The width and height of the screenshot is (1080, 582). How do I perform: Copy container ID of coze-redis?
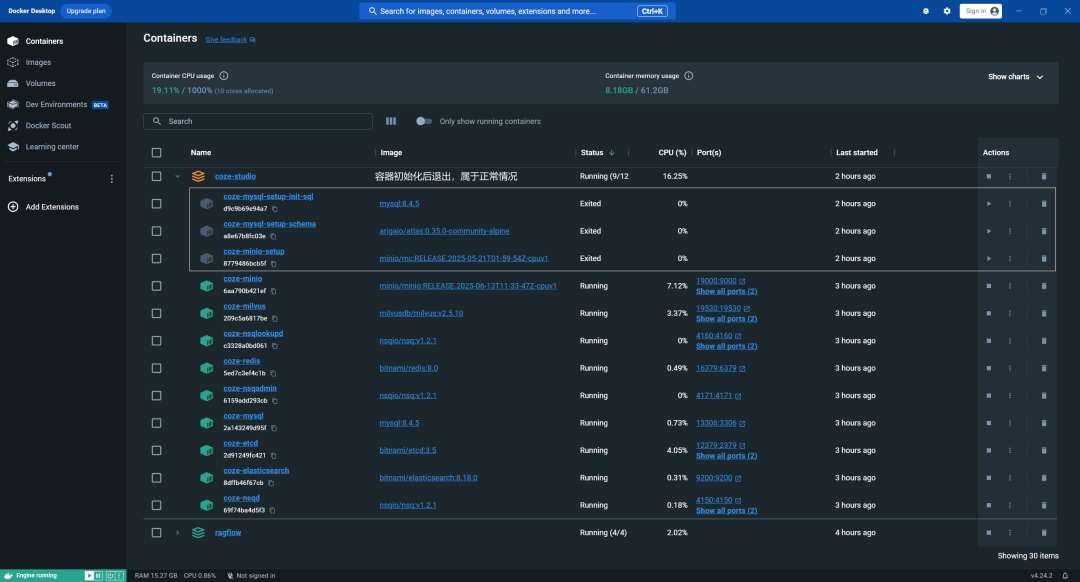[x=273, y=373]
